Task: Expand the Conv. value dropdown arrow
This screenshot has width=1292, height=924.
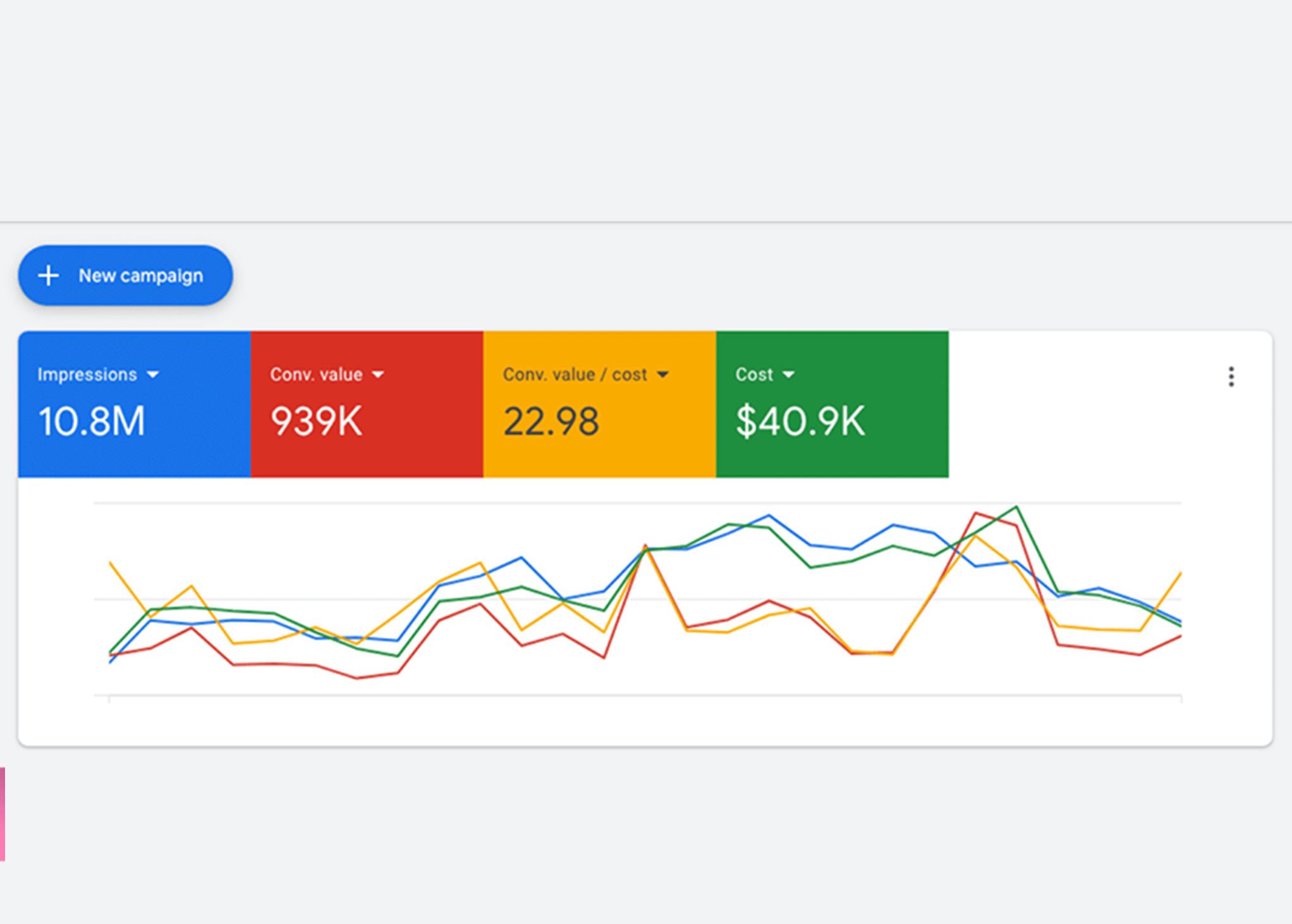Action: point(378,375)
